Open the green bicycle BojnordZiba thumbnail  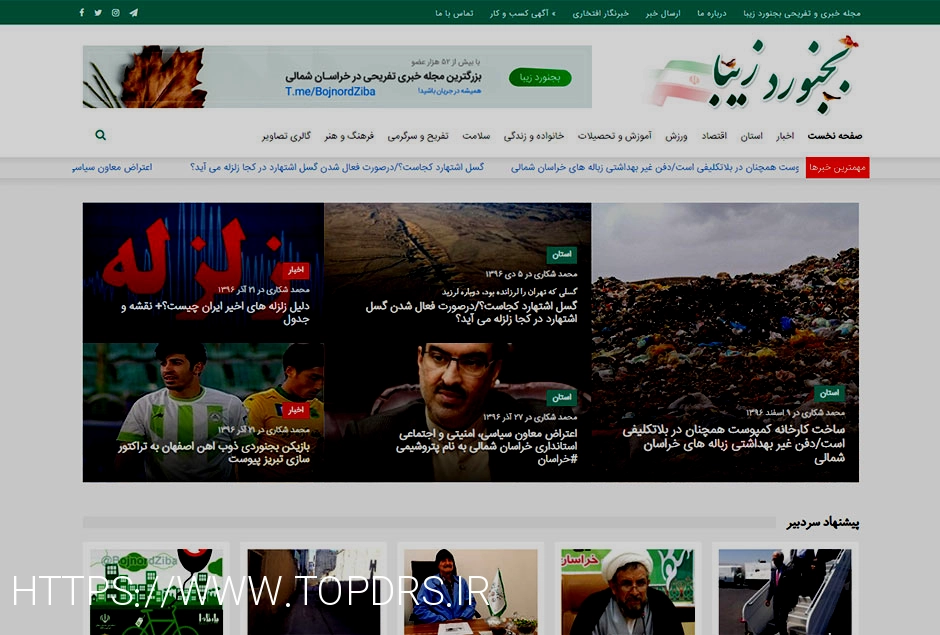point(156,592)
